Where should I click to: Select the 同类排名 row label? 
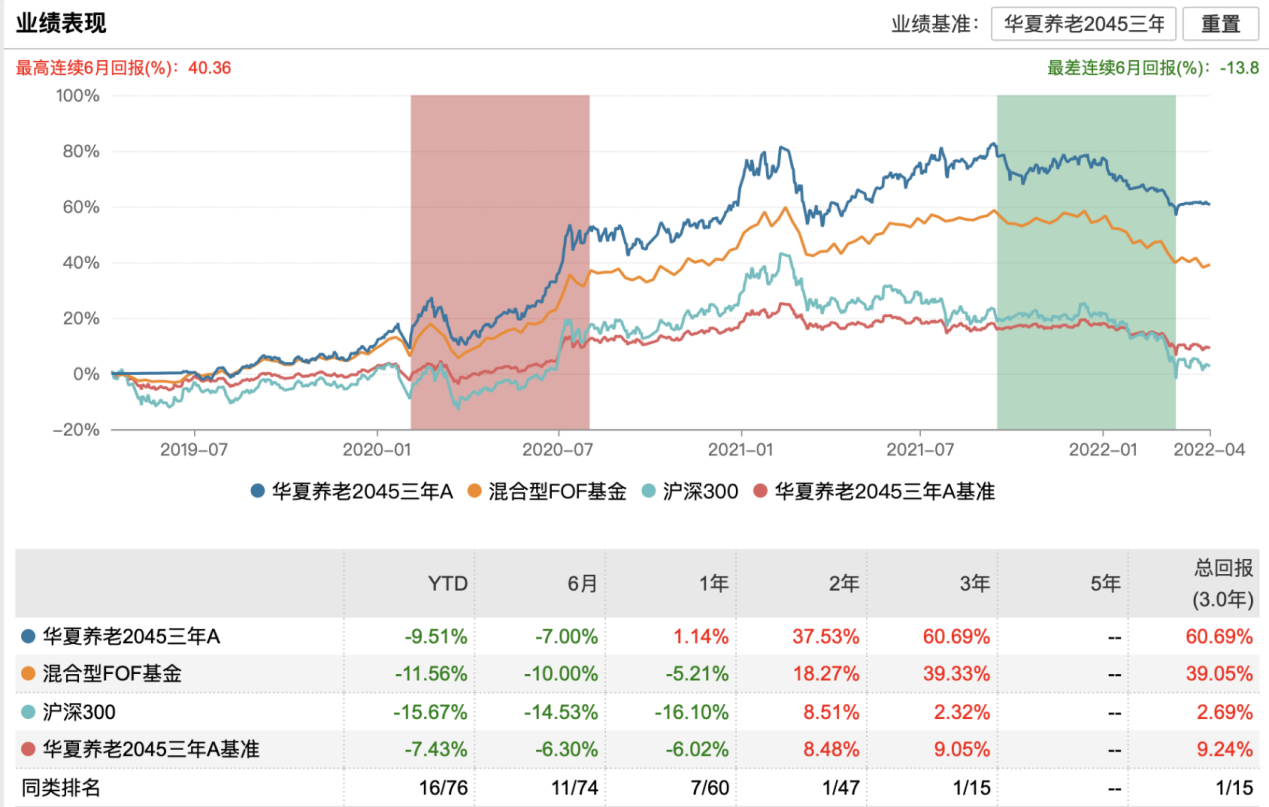pyautogui.click(x=62, y=788)
